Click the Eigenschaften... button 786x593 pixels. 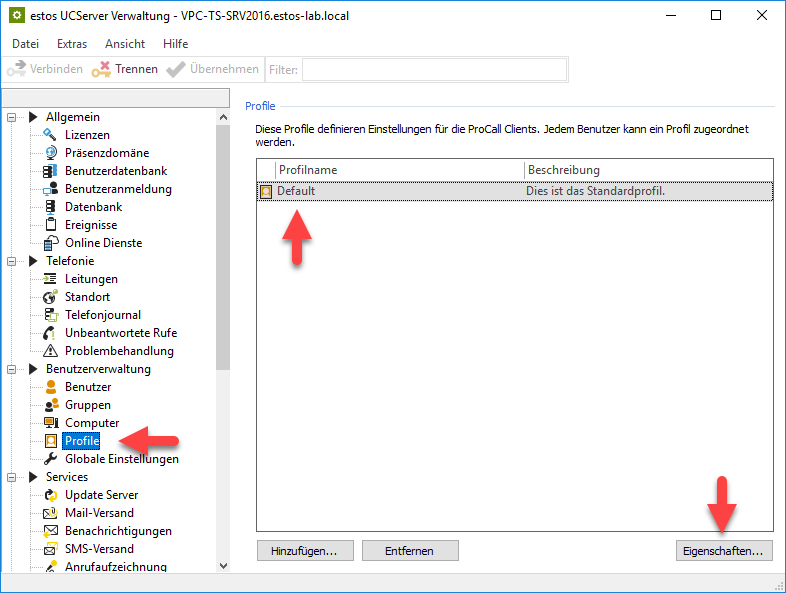point(723,551)
